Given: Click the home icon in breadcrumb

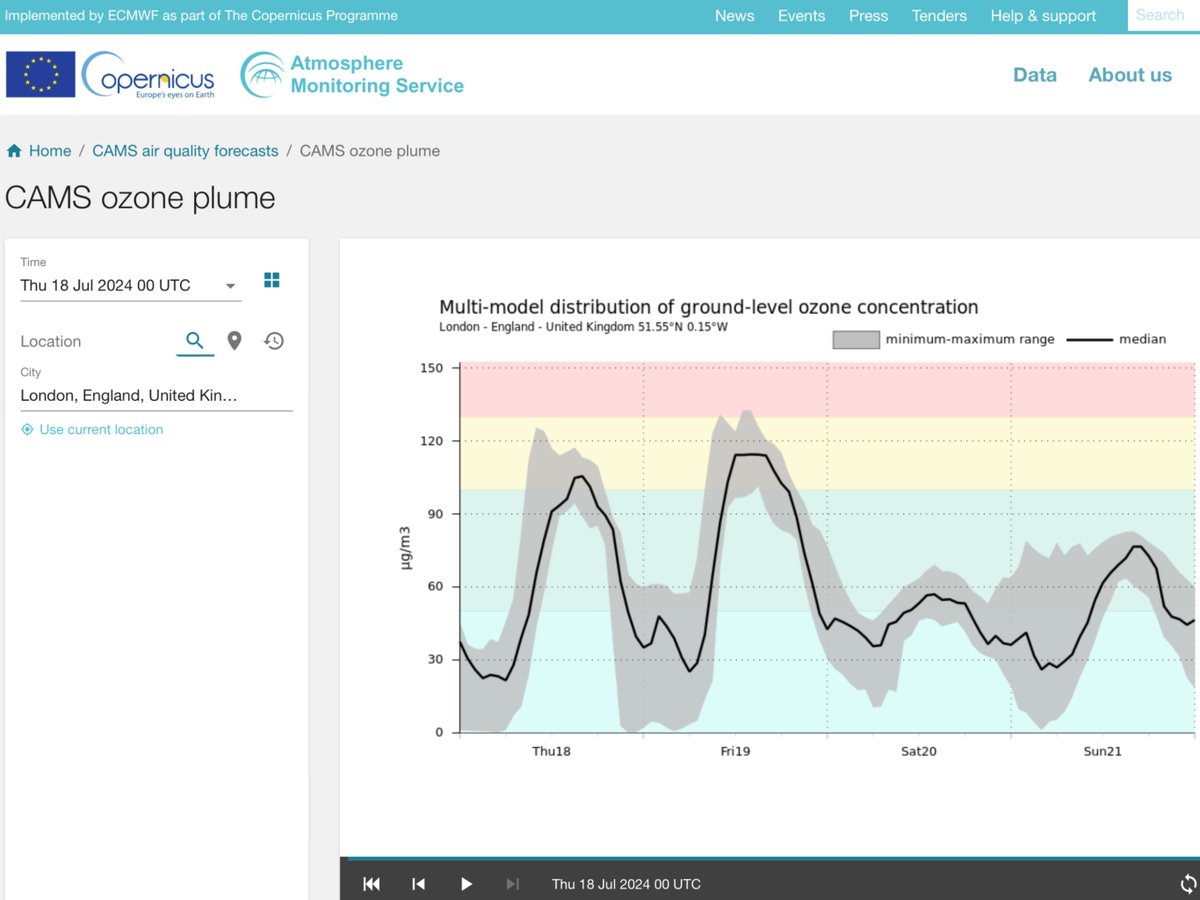Looking at the screenshot, I should pyautogui.click(x=14, y=151).
